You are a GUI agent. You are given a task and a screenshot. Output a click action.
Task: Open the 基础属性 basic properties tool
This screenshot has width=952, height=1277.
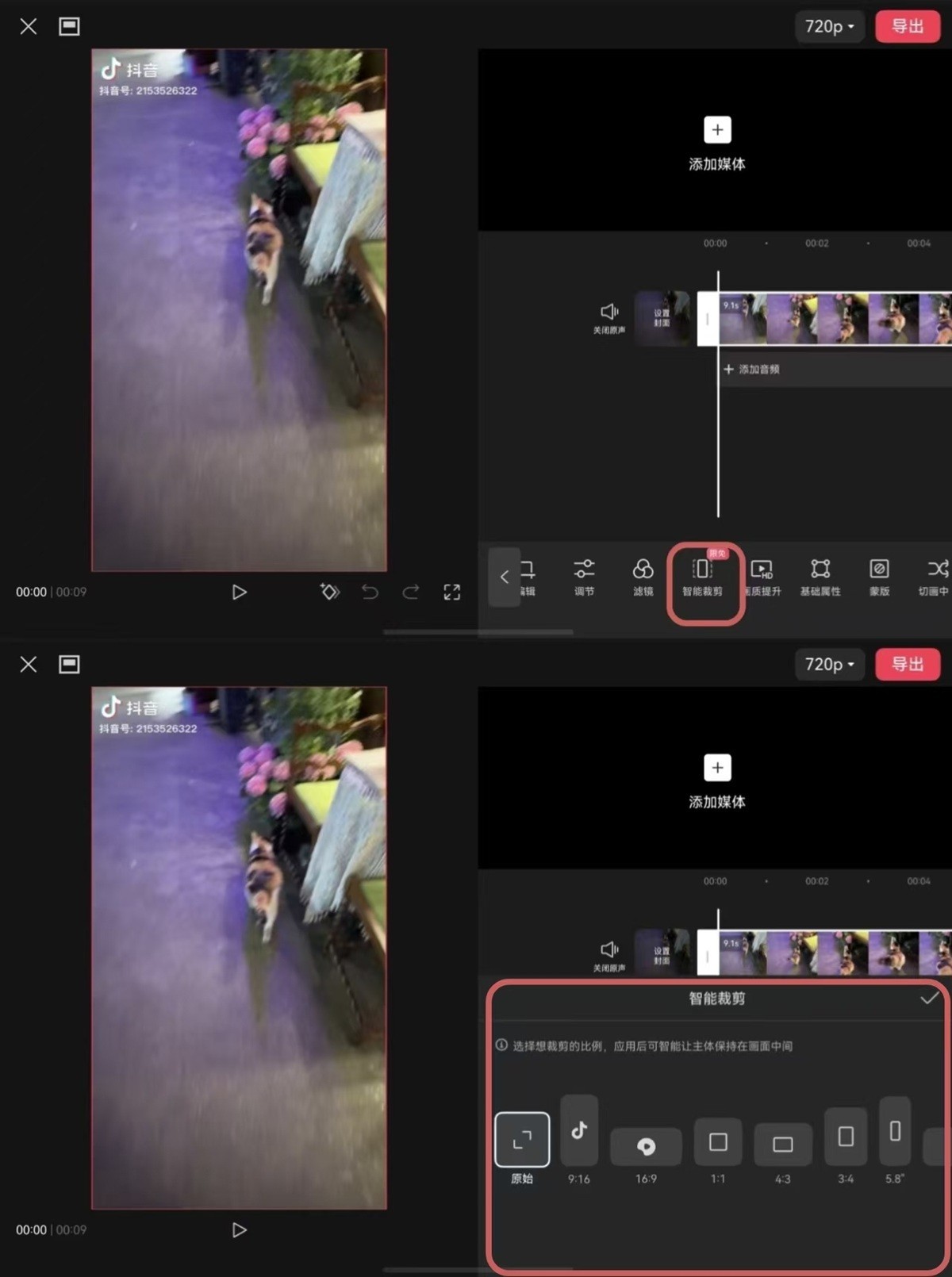point(820,577)
